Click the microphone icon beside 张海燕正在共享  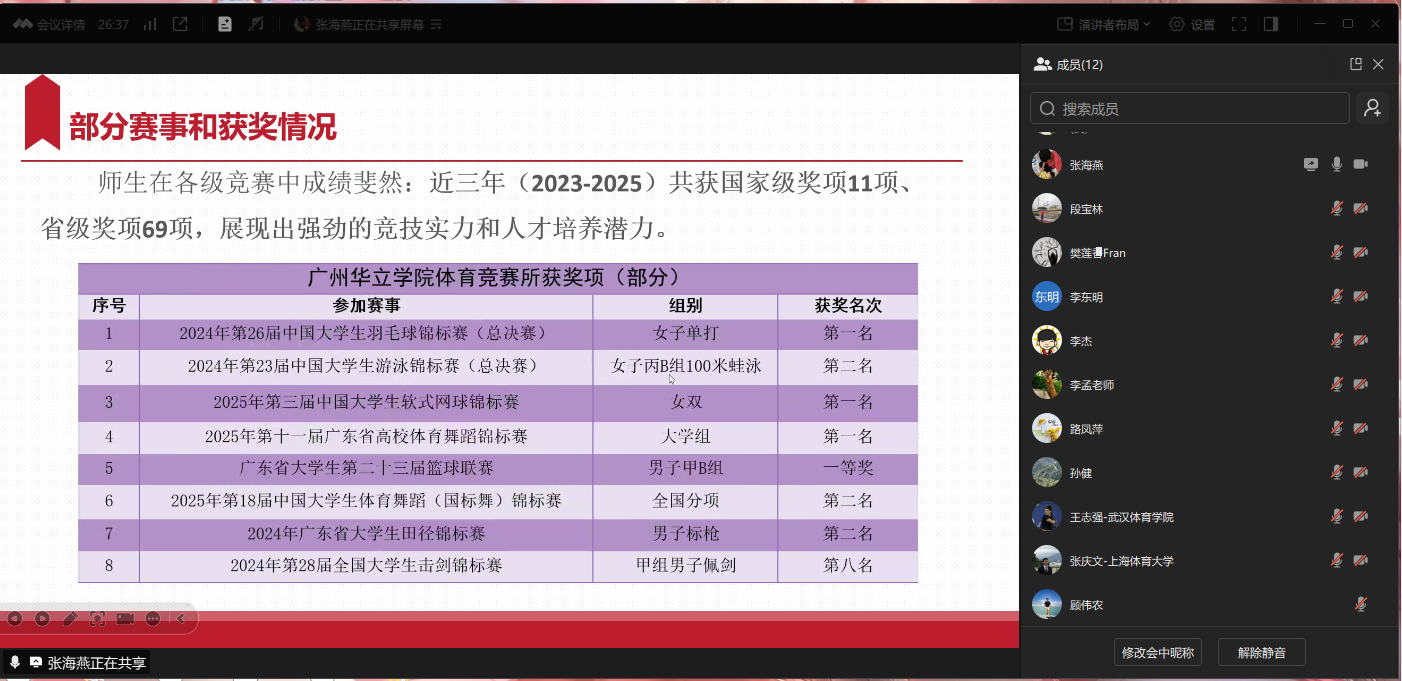tap(15, 662)
